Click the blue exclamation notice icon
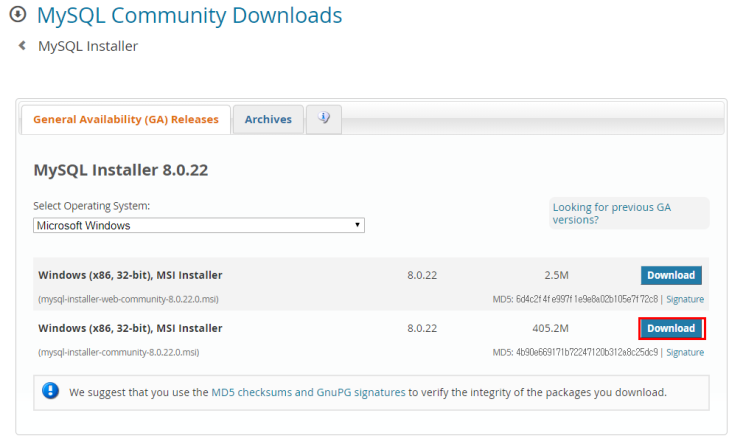 [50, 391]
